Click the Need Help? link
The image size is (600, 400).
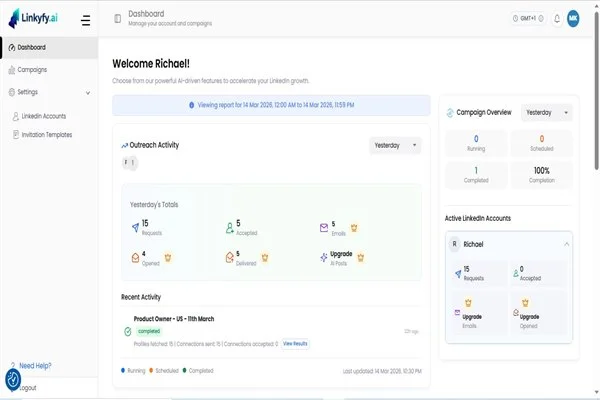[x=35, y=366]
